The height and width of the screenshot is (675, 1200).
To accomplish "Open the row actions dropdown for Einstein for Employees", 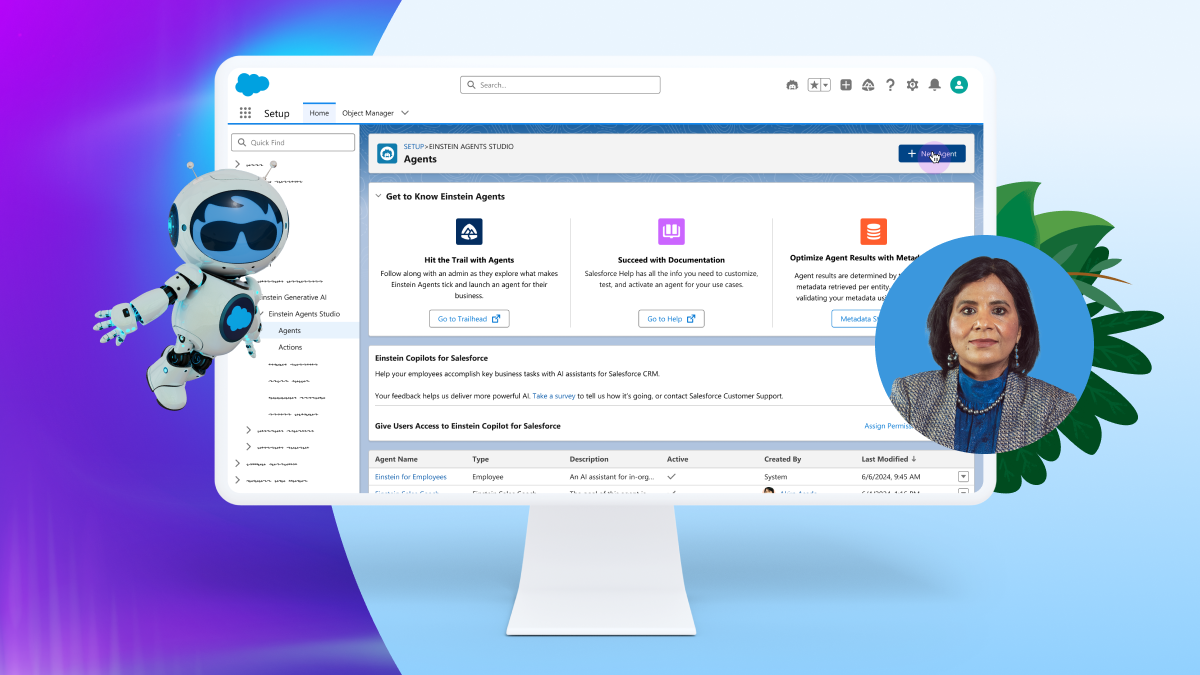I will 963,476.
